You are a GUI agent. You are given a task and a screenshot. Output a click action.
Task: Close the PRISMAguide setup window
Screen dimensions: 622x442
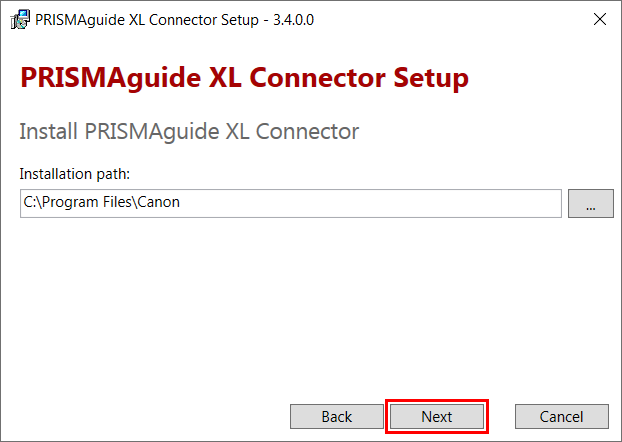tap(599, 19)
